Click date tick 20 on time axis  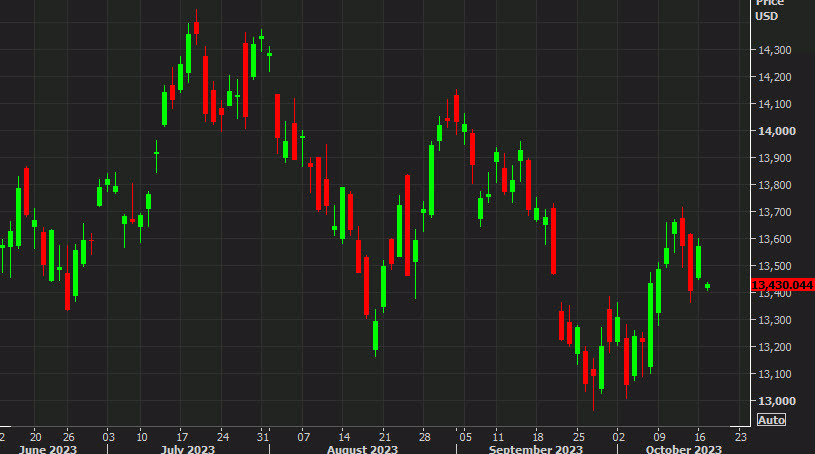[x=35, y=437]
